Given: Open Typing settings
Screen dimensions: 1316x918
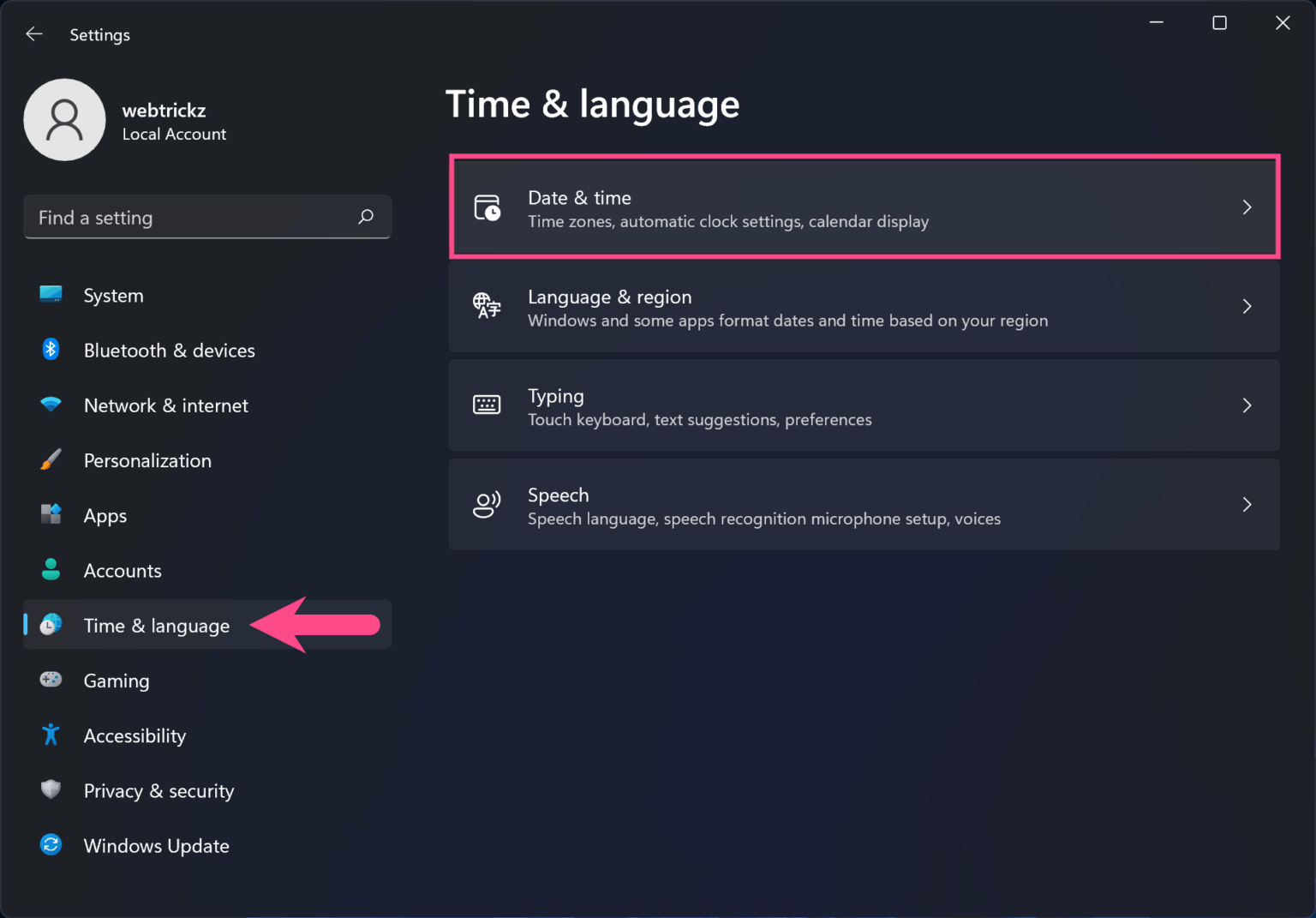Looking at the screenshot, I should 864,405.
